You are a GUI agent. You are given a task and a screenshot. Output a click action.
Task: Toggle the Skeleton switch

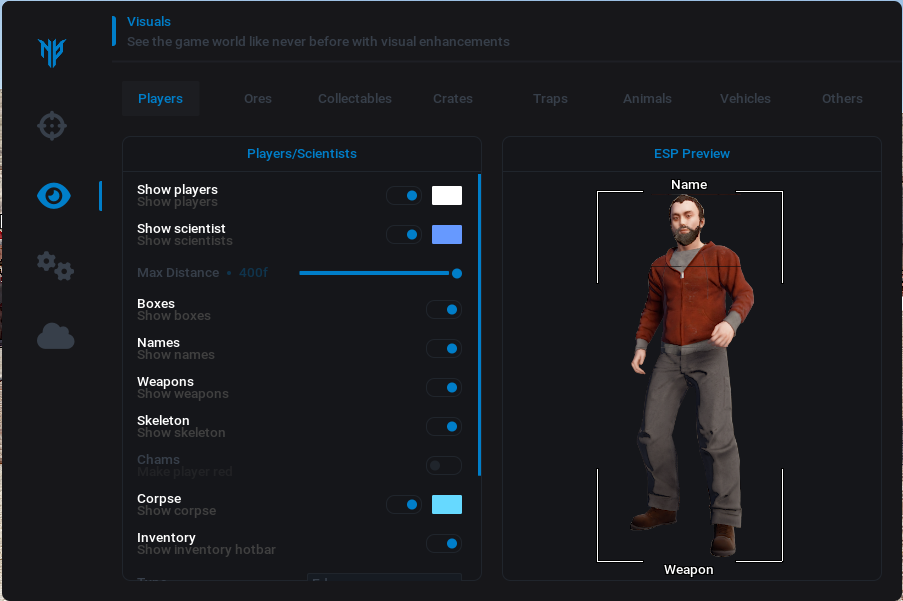tap(444, 427)
